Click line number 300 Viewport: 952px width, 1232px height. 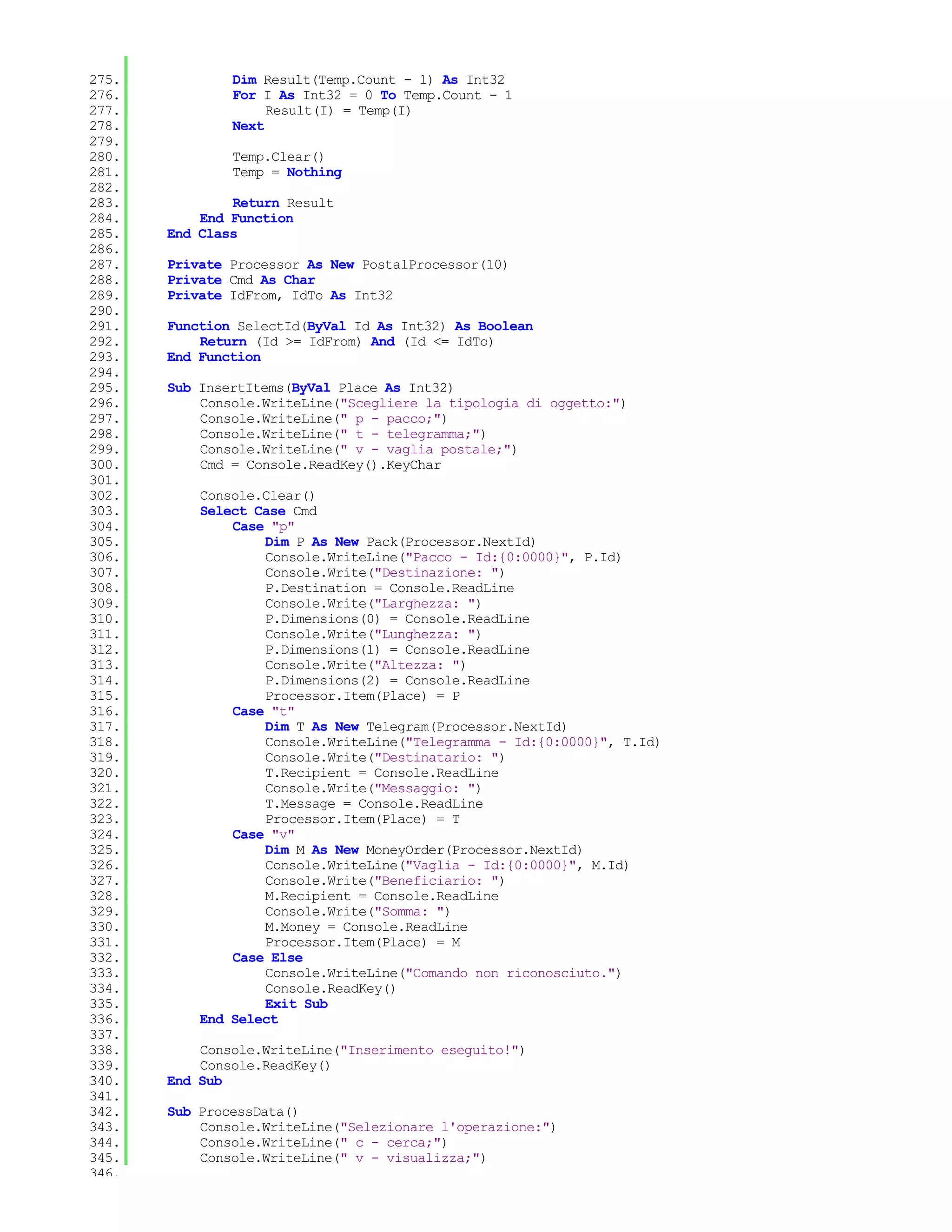pyautogui.click(x=104, y=465)
